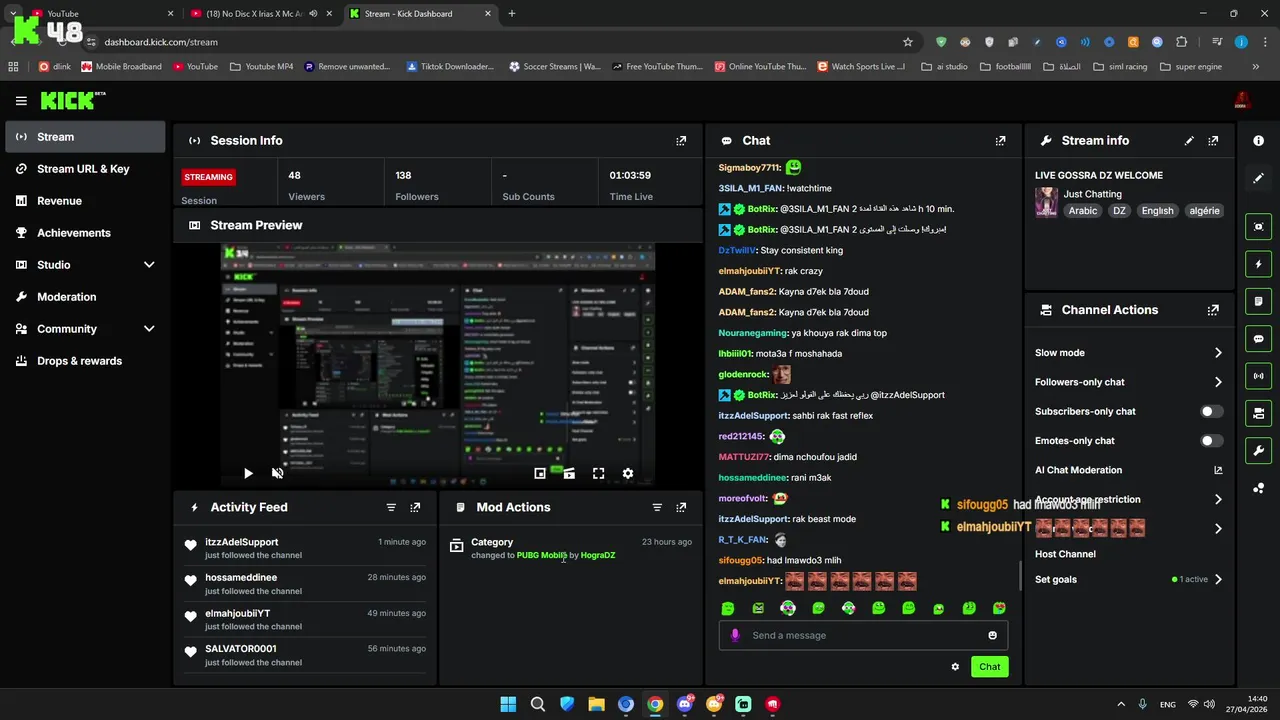The height and width of the screenshot is (720, 1280).
Task: Pop out the Activity Feed panel
Action: click(x=415, y=508)
